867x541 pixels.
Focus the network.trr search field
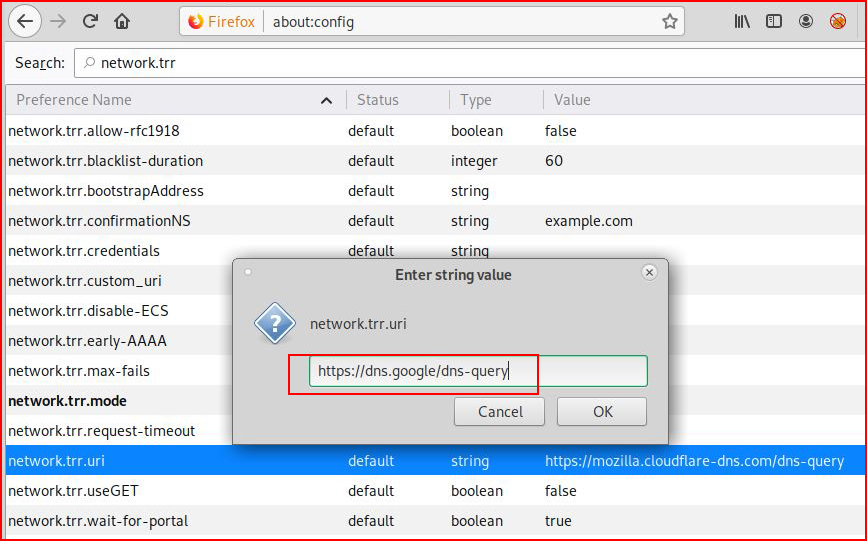point(470,63)
